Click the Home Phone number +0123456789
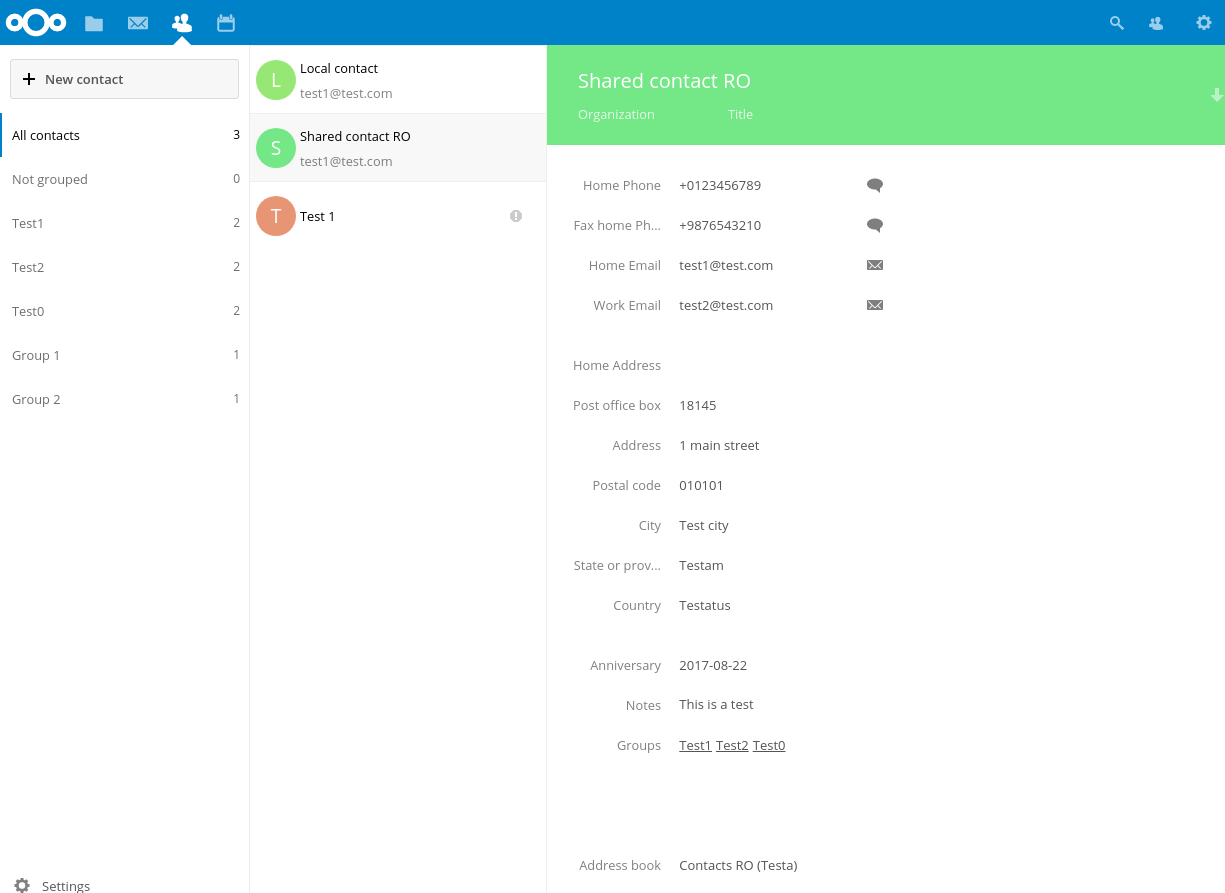Image resolution: width=1225 pixels, height=893 pixels. coord(720,185)
